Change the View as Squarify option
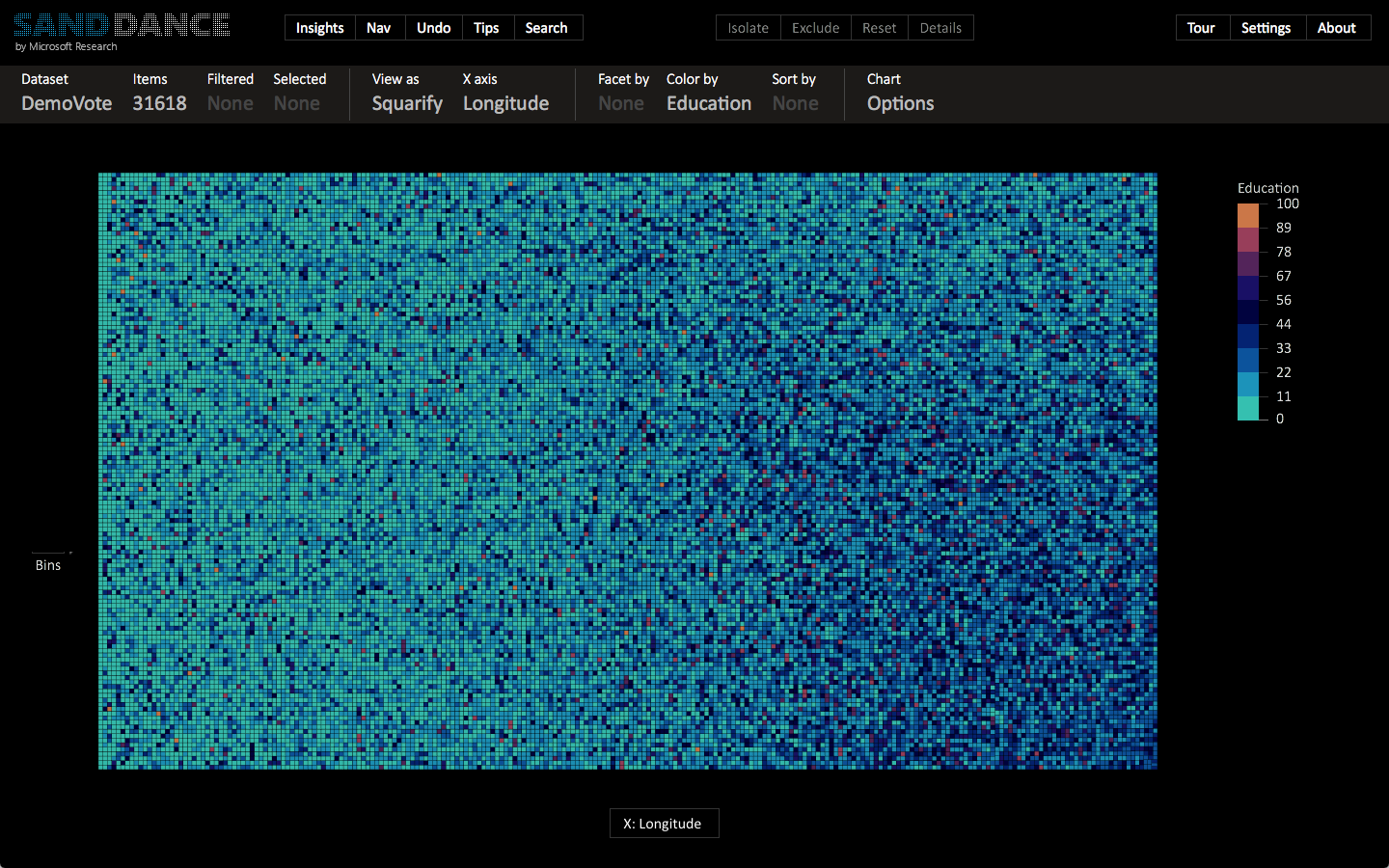Viewport: 1389px width, 868px height. pyautogui.click(x=407, y=103)
